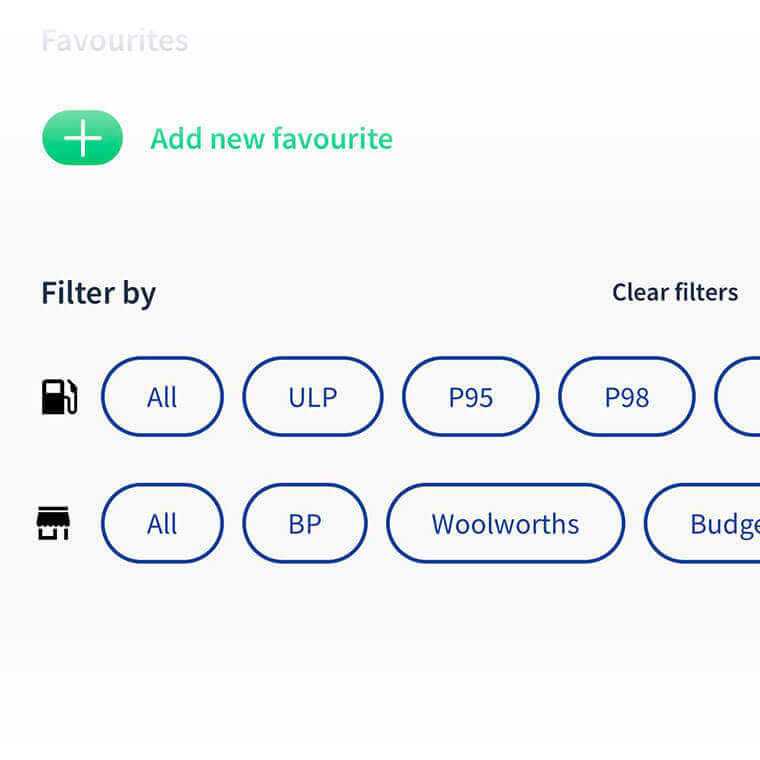Show only Woolworths stations
This screenshot has height=760, width=760.
[x=505, y=523]
